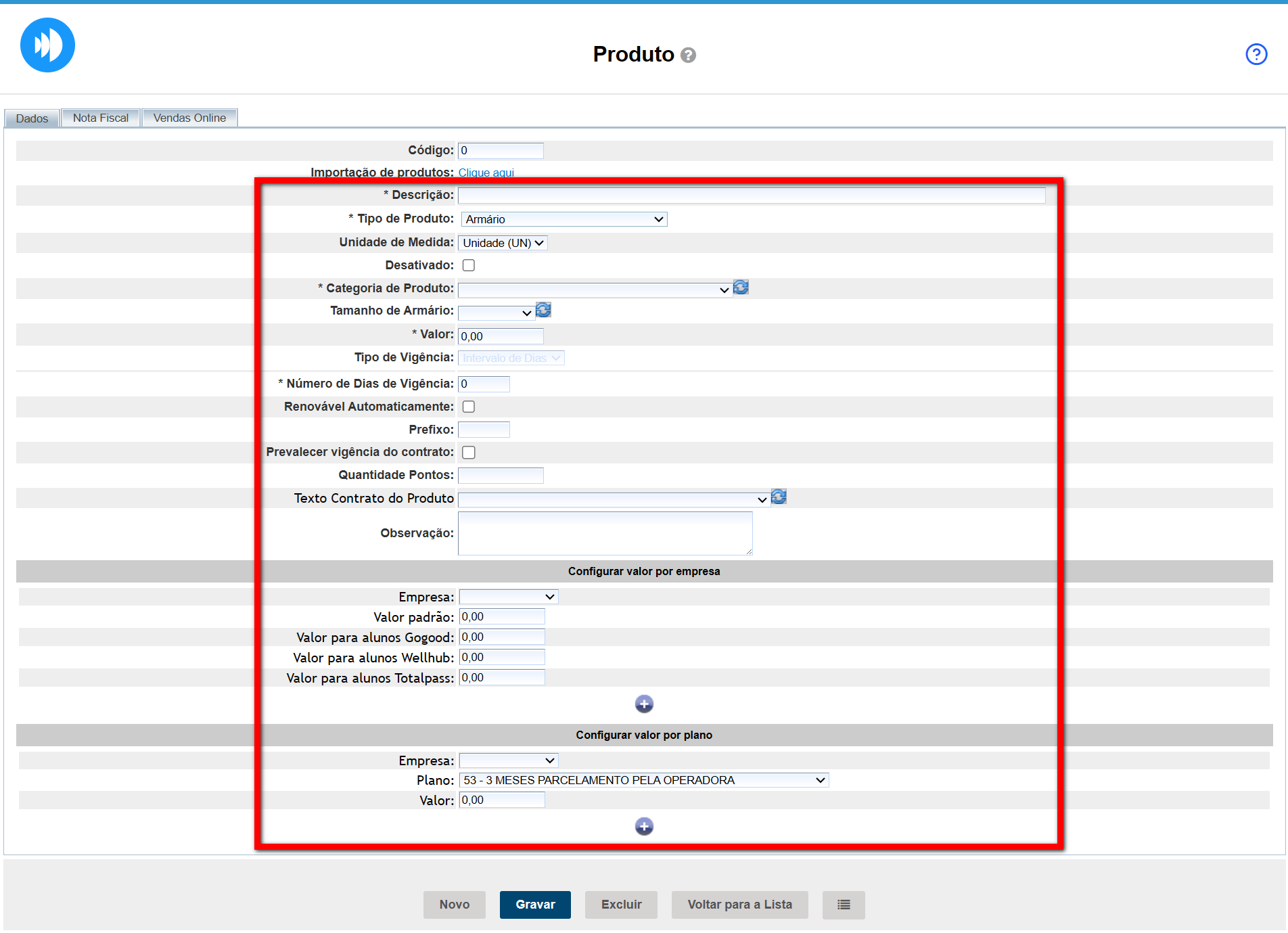Enable Renovável Automaticamente checkbox

click(x=468, y=407)
